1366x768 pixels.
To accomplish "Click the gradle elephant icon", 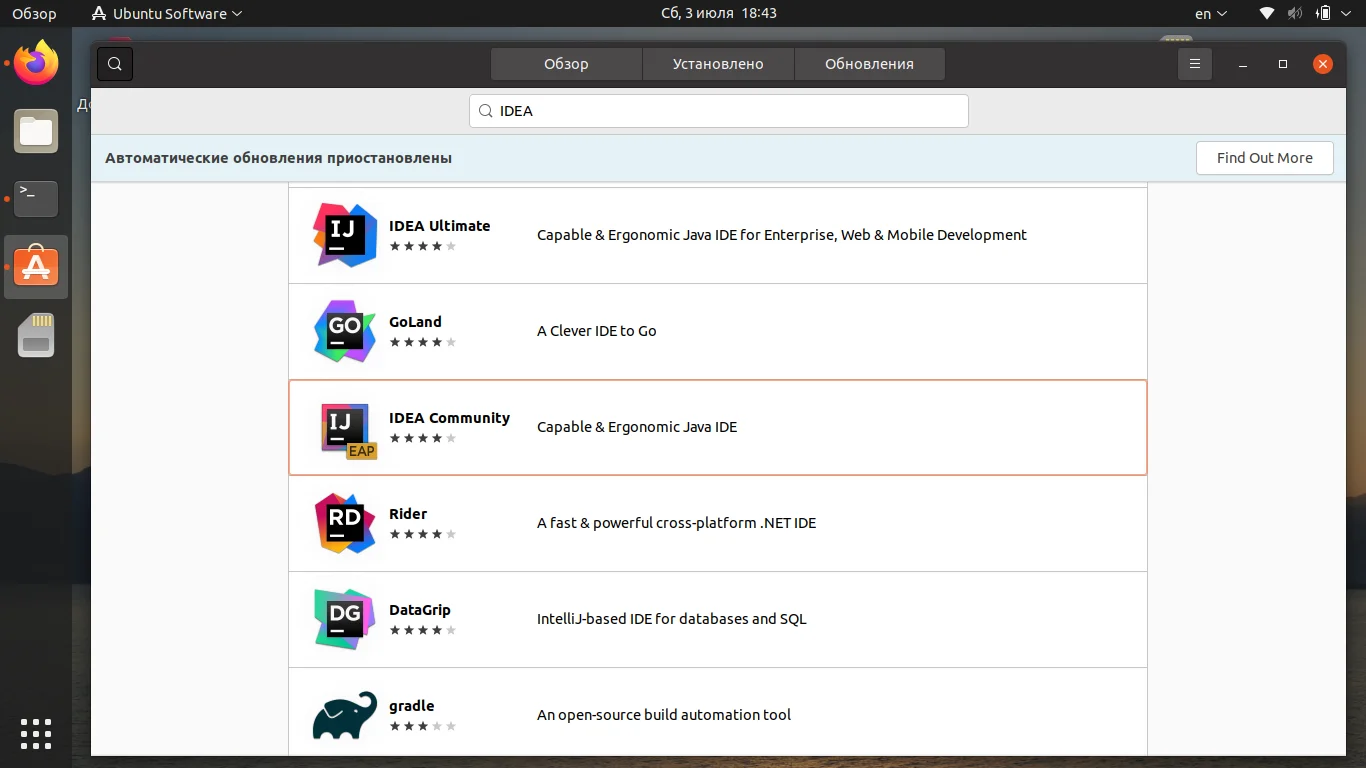I will pyautogui.click(x=345, y=715).
